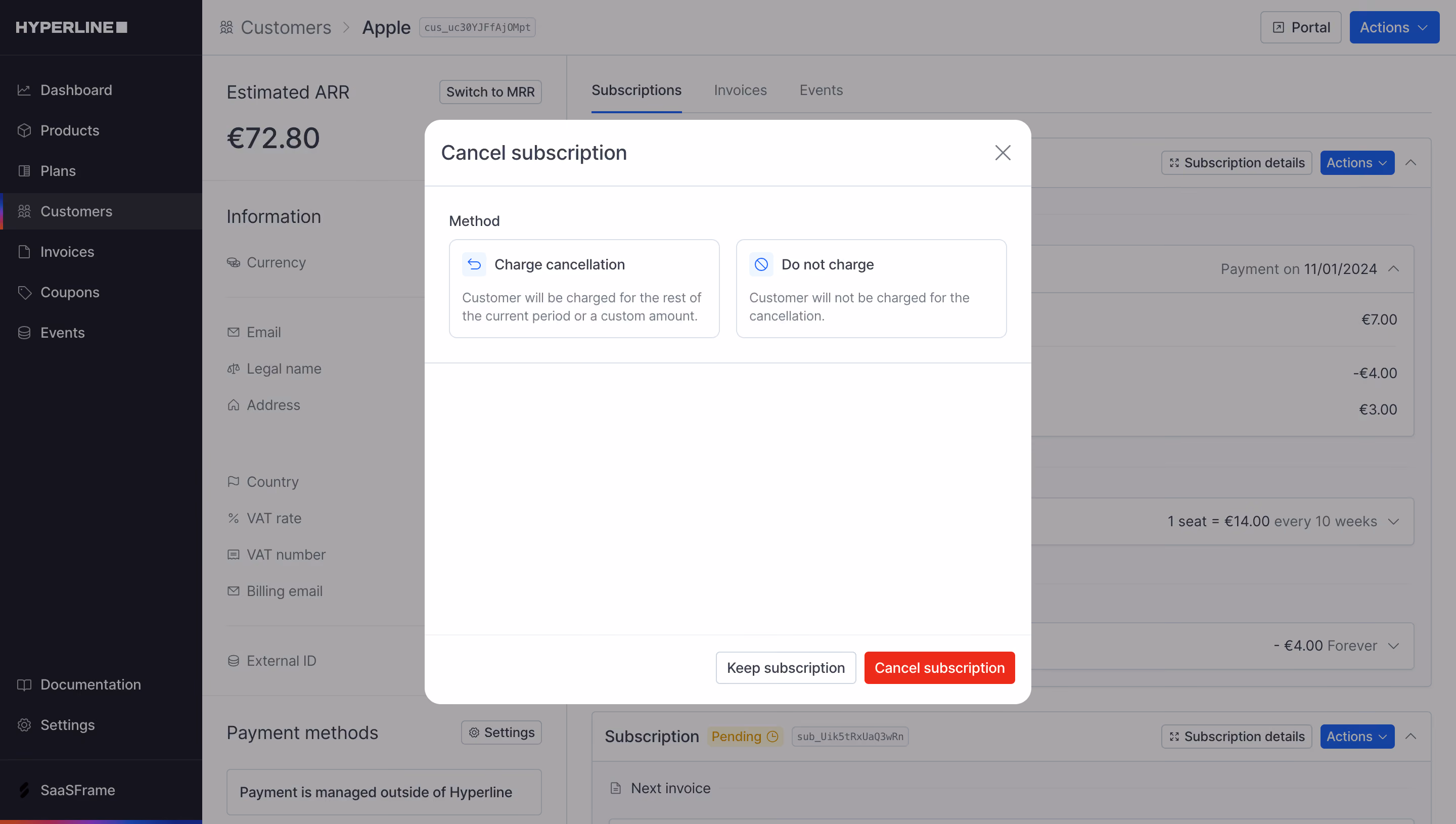The width and height of the screenshot is (1456, 824).
Task: Select the Charge cancellation method
Action: 584,289
